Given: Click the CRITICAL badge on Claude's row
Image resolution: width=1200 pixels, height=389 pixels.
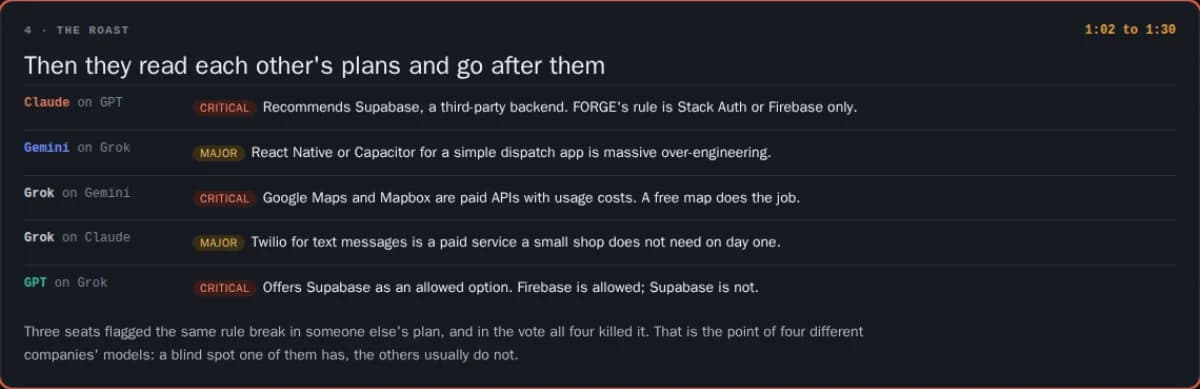Looking at the screenshot, I should tap(224, 108).
